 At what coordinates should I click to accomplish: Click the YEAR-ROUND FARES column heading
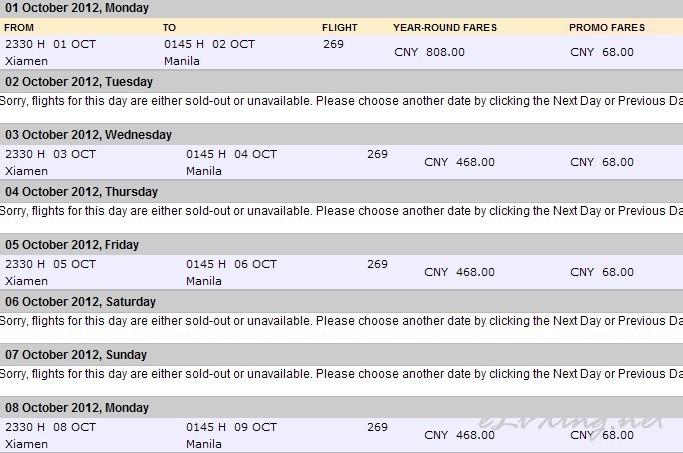point(445,27)
